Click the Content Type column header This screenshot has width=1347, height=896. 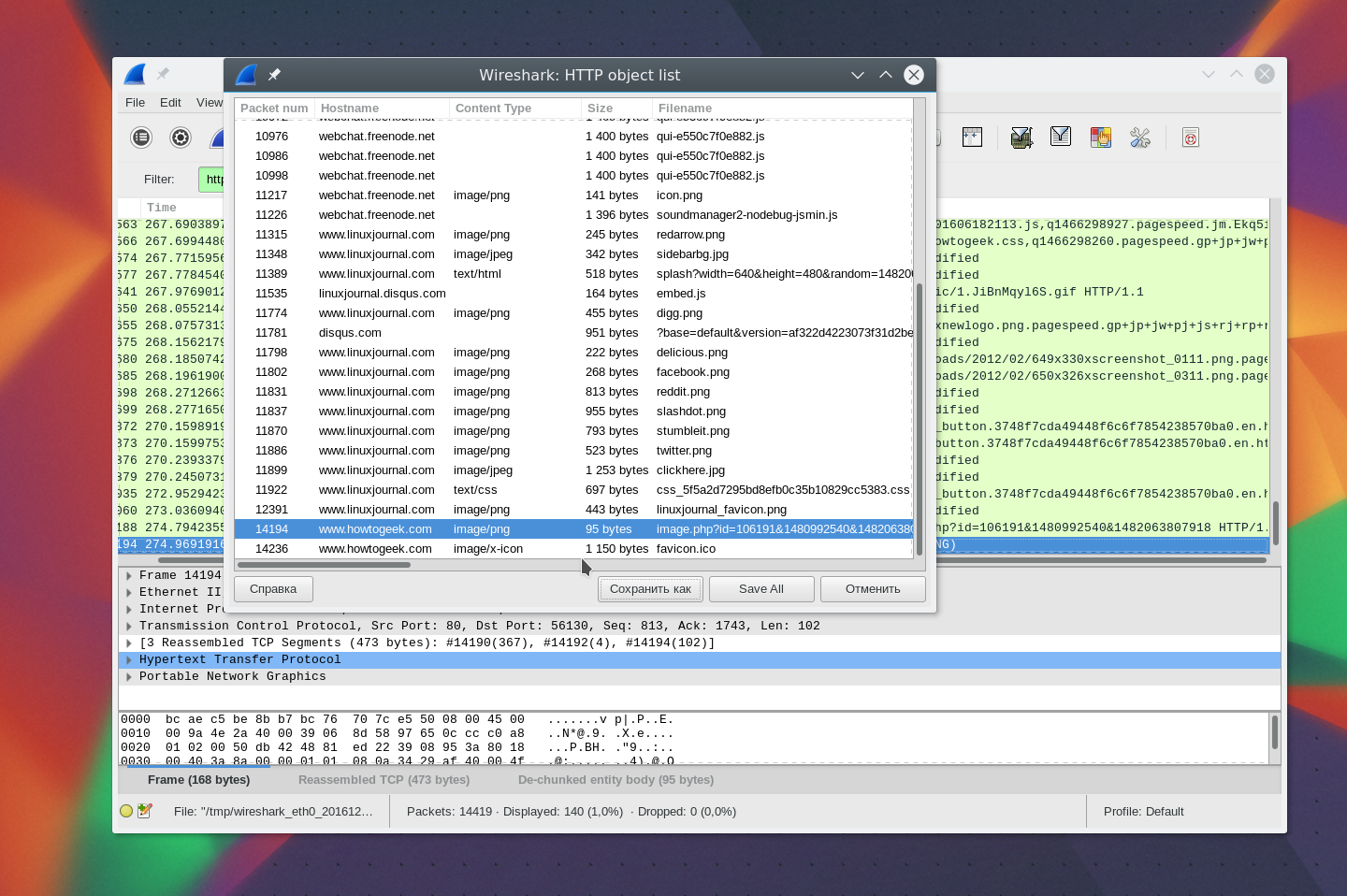coord(493,108)
